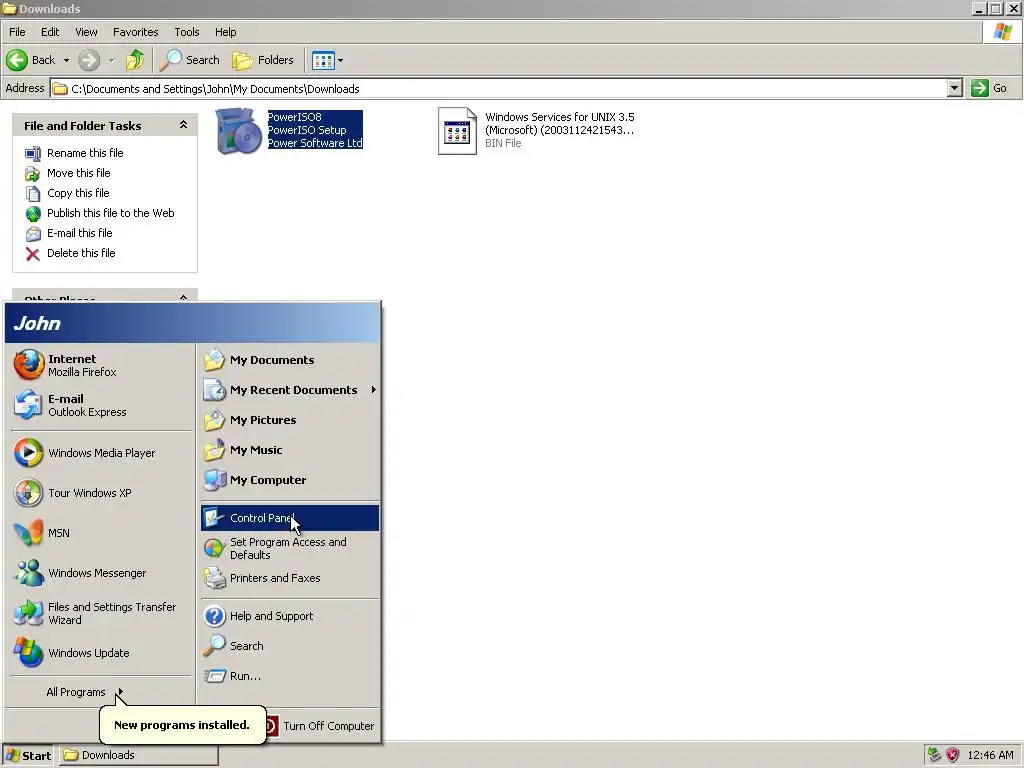Screen dimensions: 1024x768
Task: Open Windows Media Player
Action: tap(101, 453)
